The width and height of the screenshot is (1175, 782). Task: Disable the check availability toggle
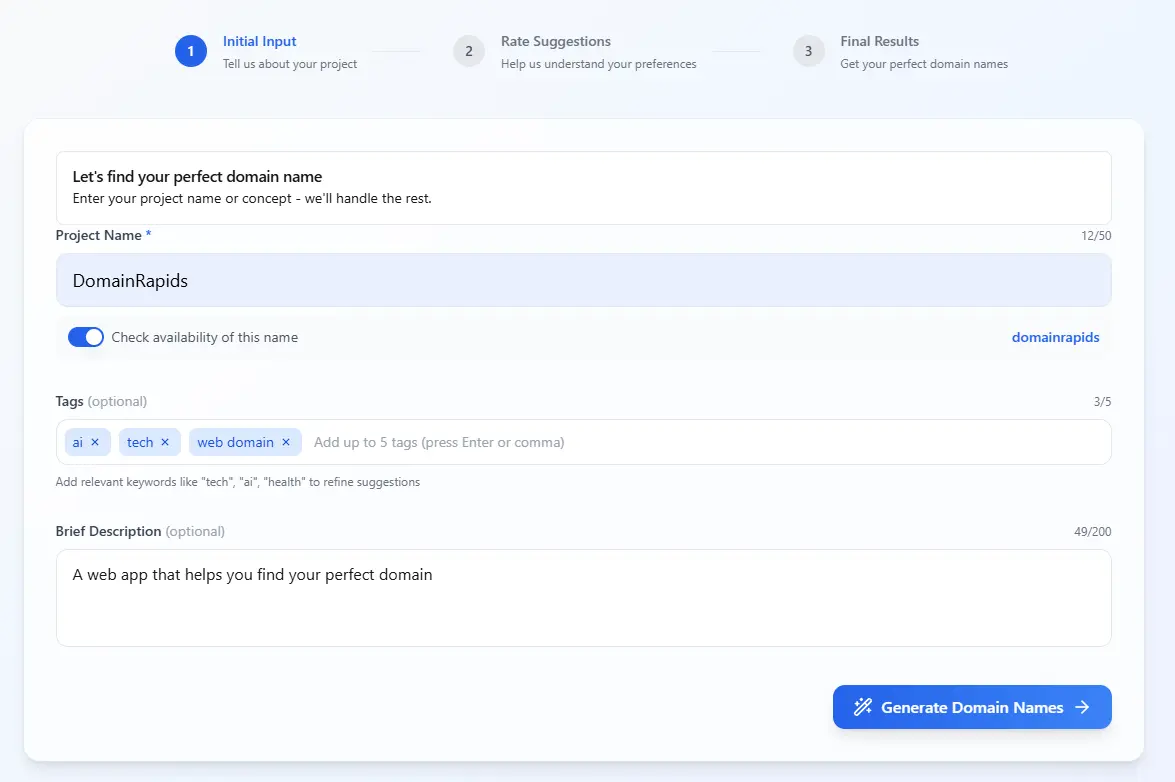[86, 337]
